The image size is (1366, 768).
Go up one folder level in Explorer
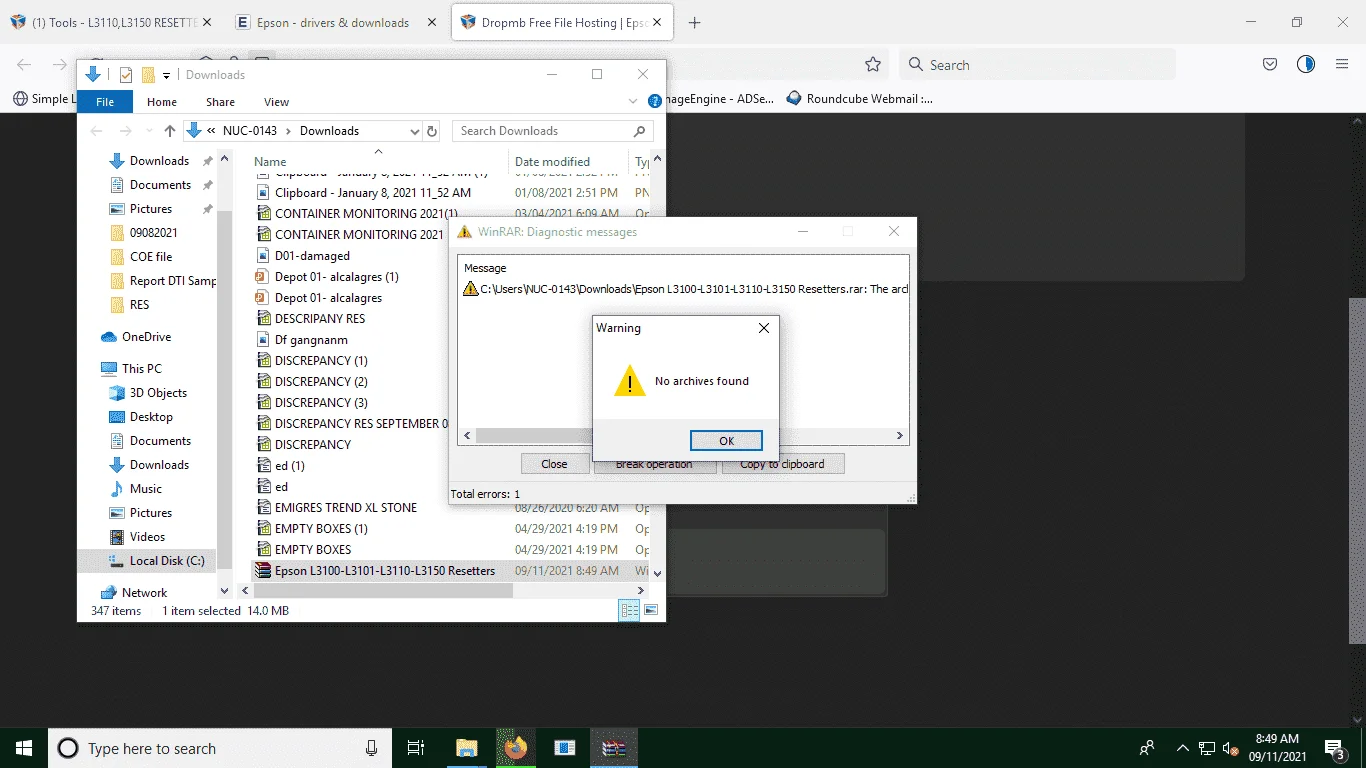pyautogui.click(x=169, y=131)
